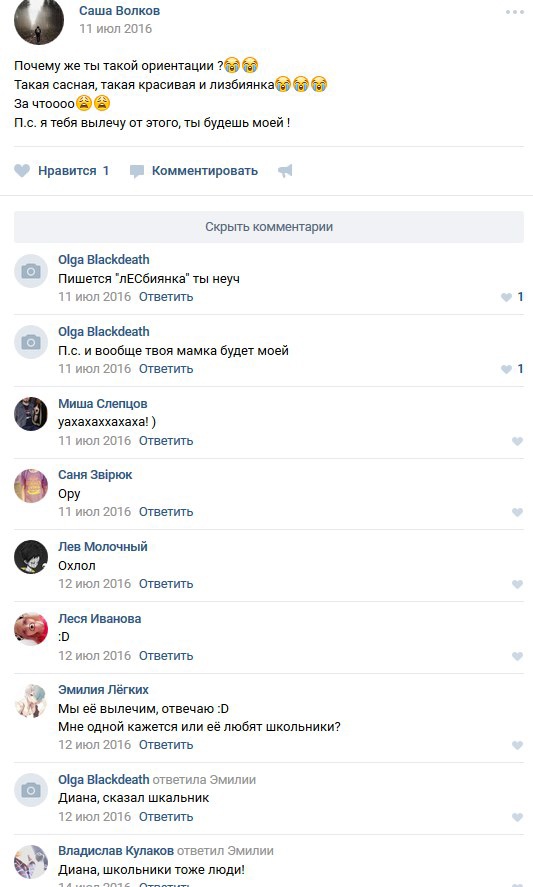Click the 11 июл 2016 post date
Viewport: 533px width, 887px height.
pos(115,29)
